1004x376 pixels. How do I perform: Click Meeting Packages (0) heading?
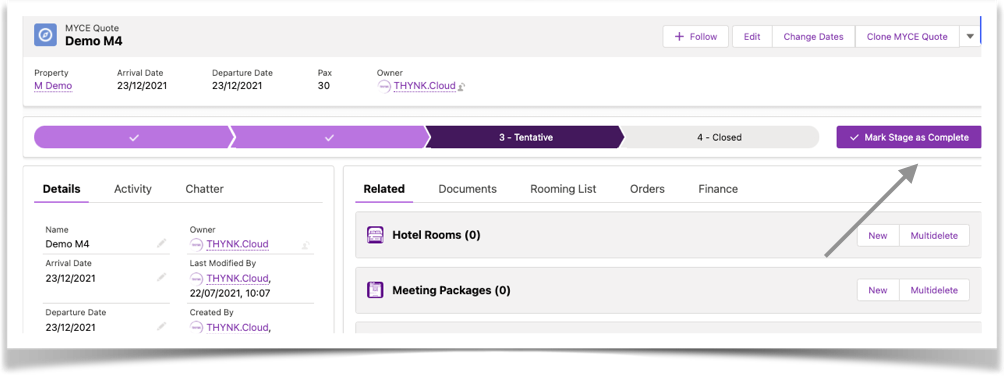451,290
